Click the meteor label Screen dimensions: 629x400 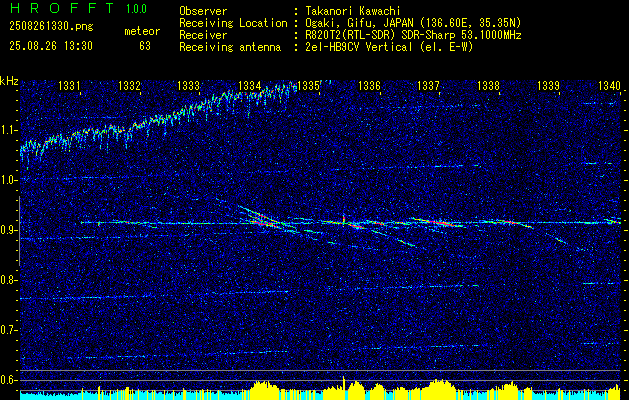tap(142, 31)
